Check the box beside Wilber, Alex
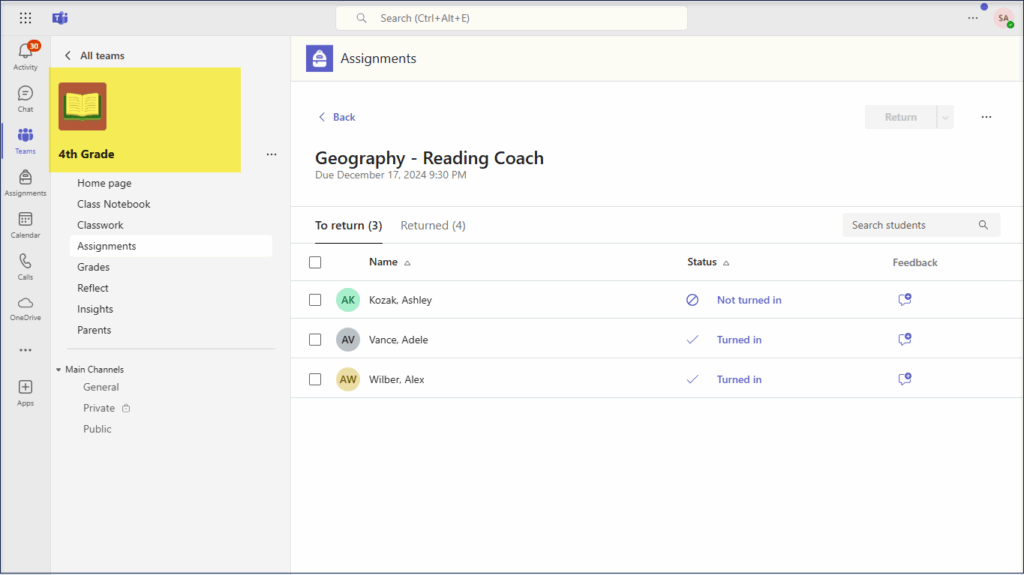The height and width of the screenshot is (575, 1024). (x=315, y=379)
